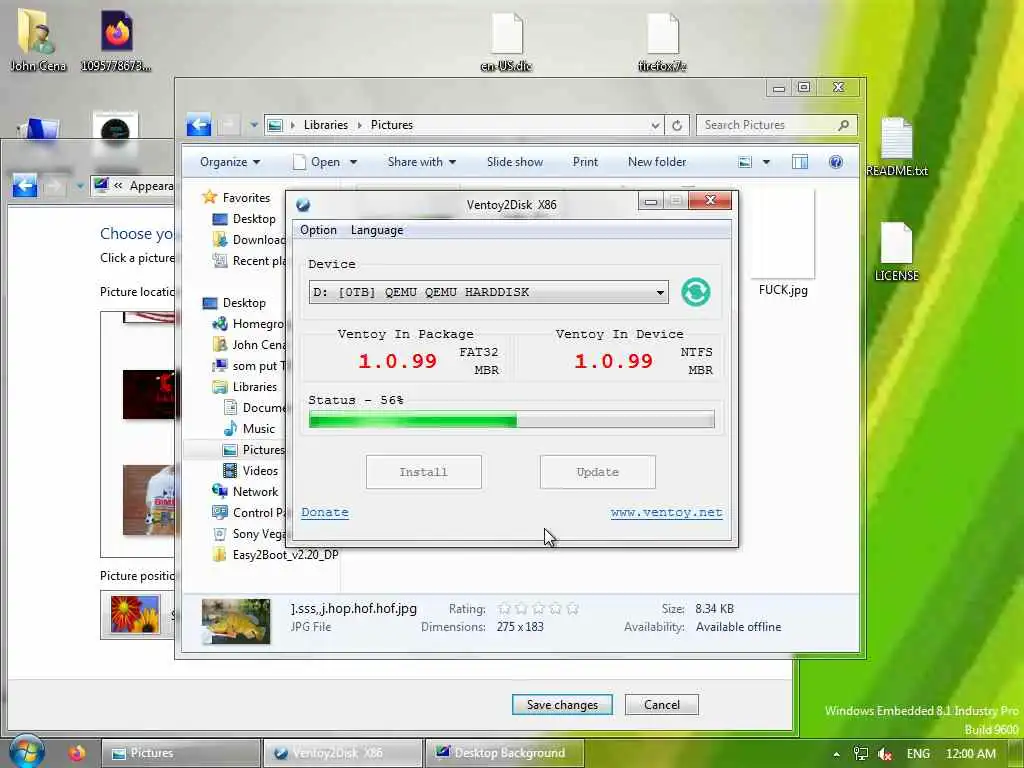Image resolution: width=1024 pixels, height=768 pixels.
Task: Select the Music library
Action: [249, 428]
